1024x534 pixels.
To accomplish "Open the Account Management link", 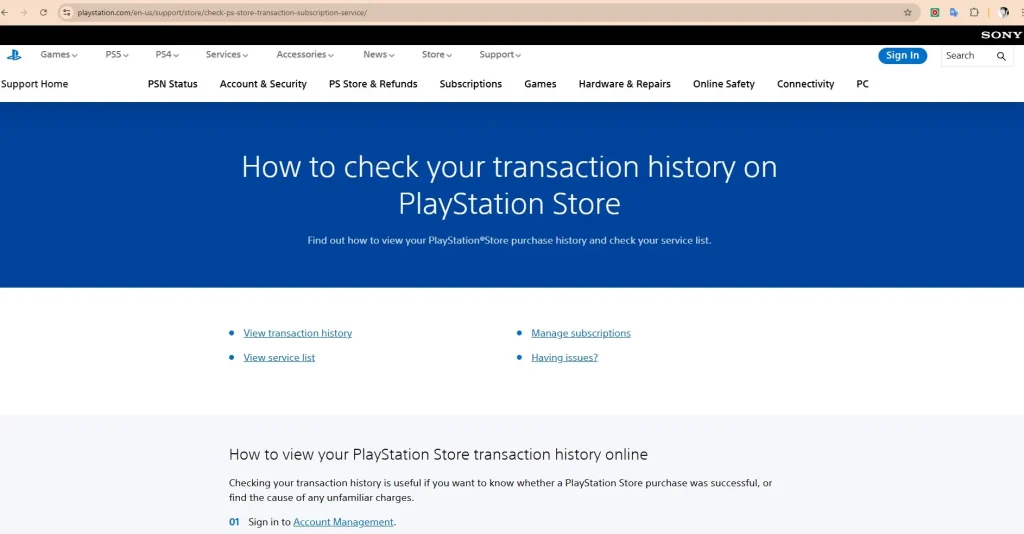I will 344,522.
